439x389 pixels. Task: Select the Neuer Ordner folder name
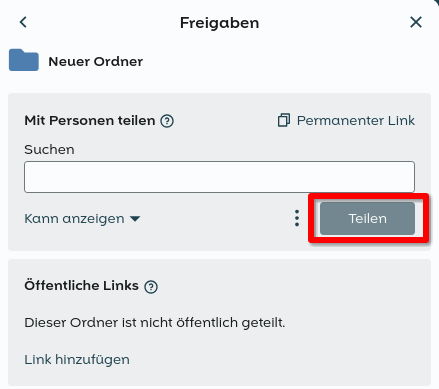(x=96, y=62)
